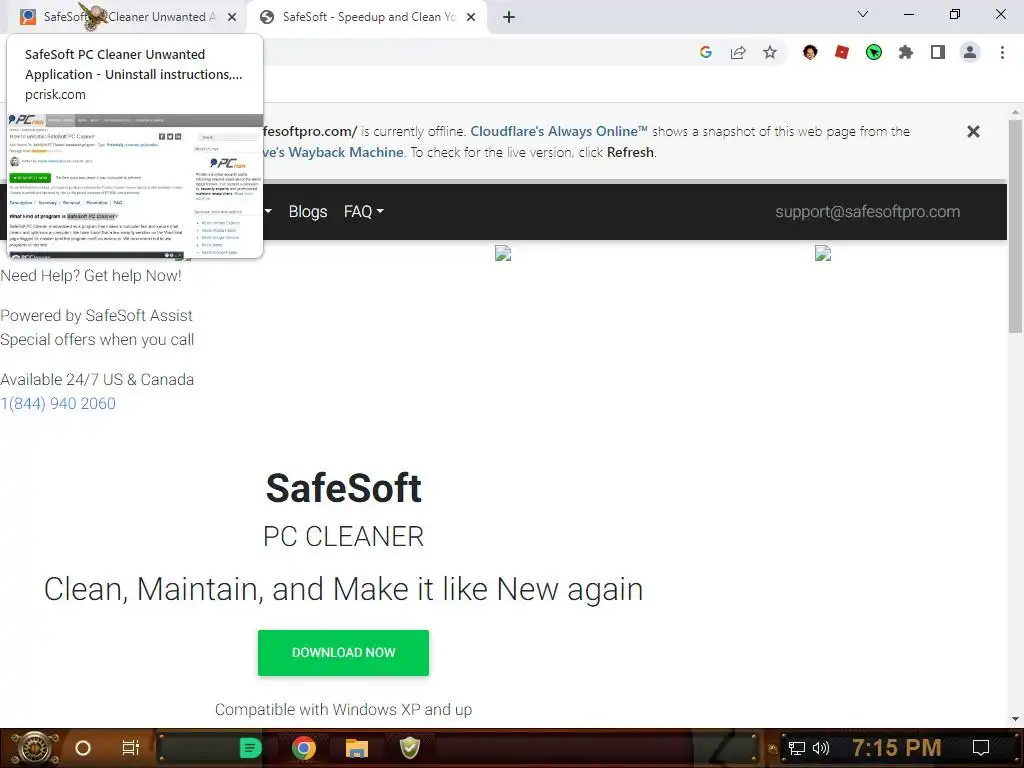Viewport: 1024px width, 768px height.
Task: Open the notification action center
Action: 981,748
